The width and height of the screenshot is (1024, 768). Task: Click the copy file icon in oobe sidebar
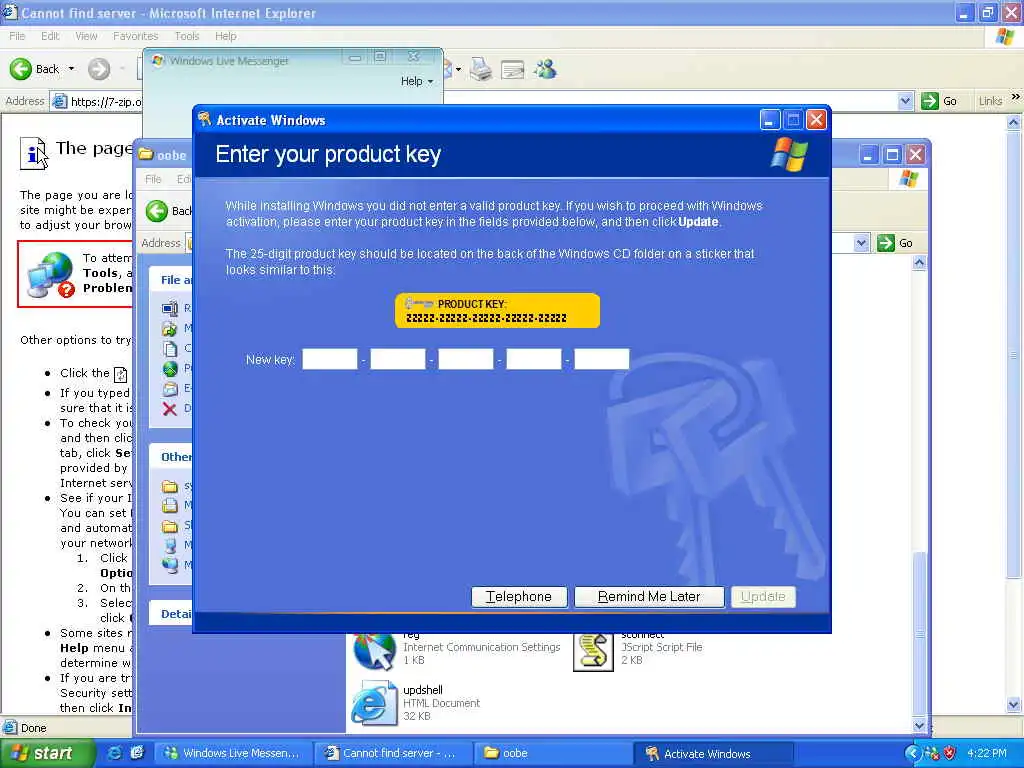170,349
